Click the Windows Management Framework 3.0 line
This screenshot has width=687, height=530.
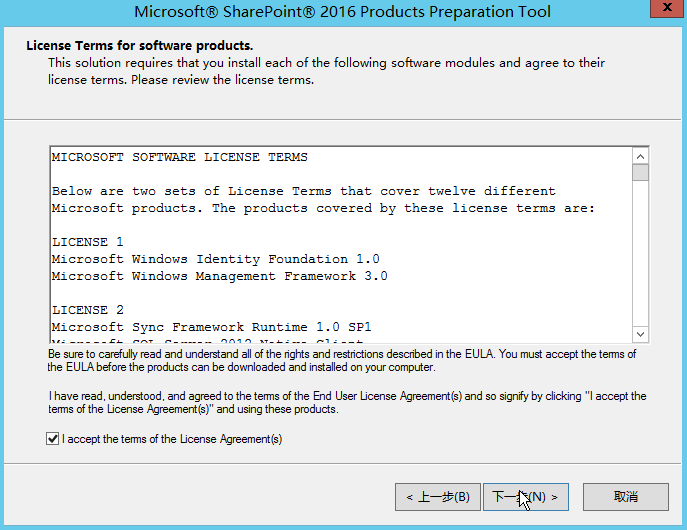coord(220,276)
